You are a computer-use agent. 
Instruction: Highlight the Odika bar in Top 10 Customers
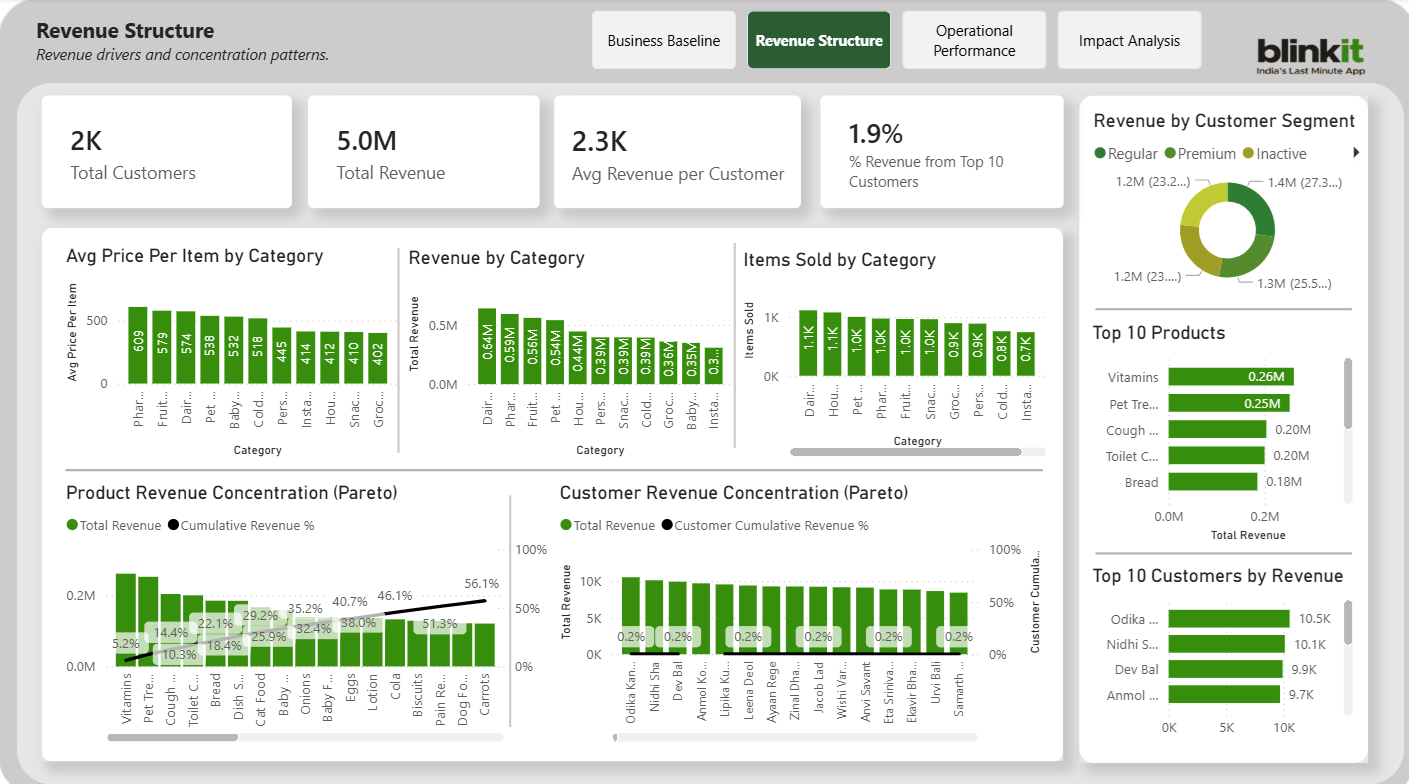pyautogui.click(x=1230, y=618)
